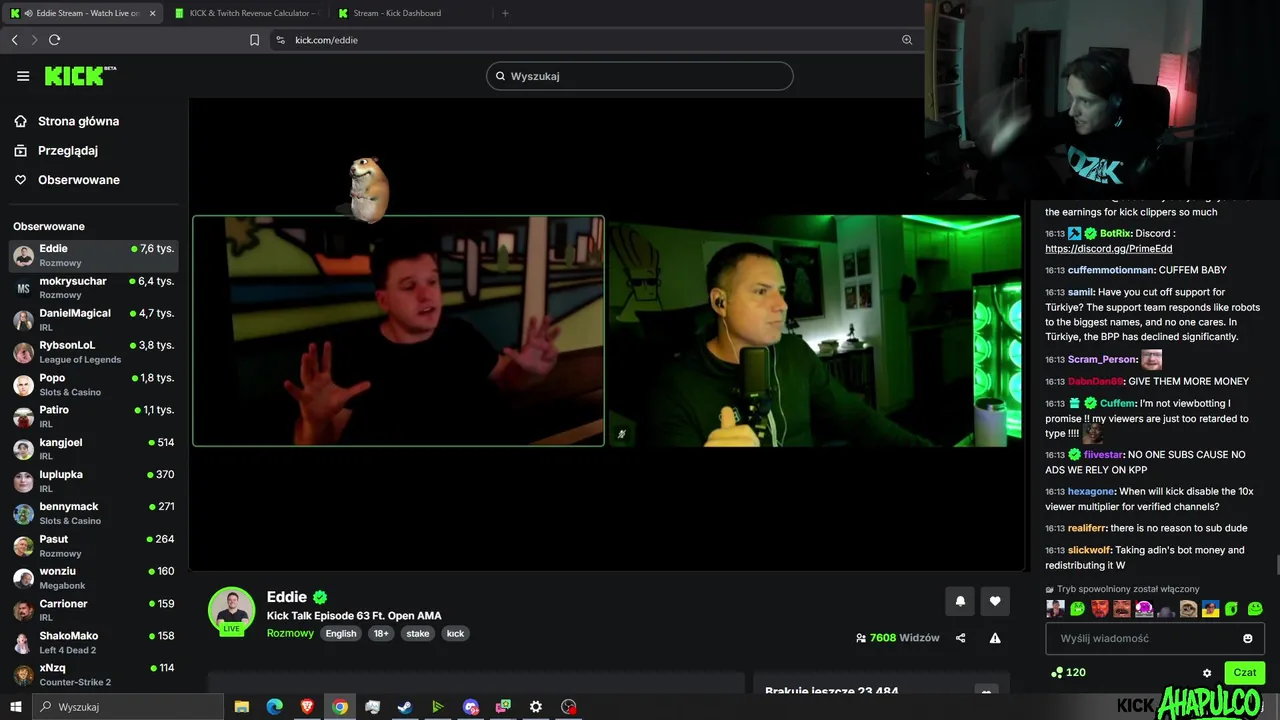1280x720 pixels.
Task: Click the English language tag
Action: click(341, 633)
